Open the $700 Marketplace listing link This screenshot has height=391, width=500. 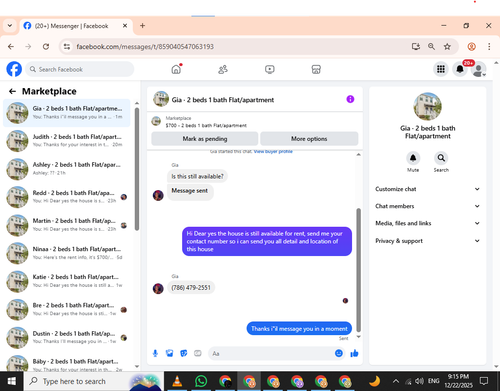point(206,125)
